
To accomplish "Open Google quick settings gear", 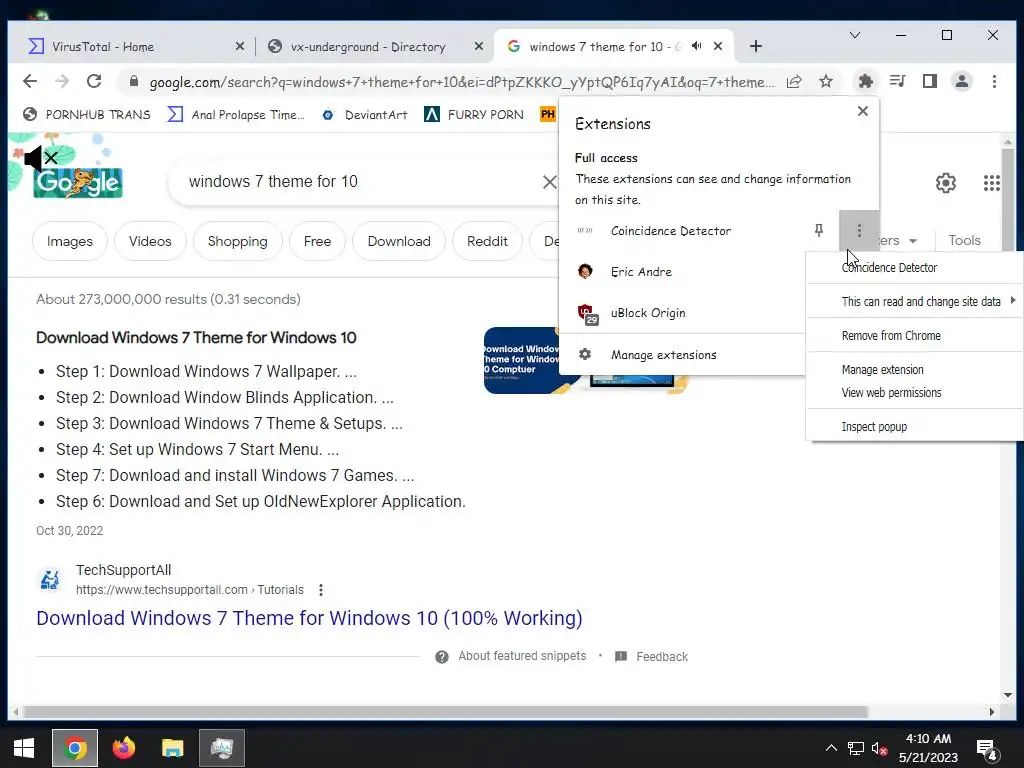I will click(x=946, y=183).
